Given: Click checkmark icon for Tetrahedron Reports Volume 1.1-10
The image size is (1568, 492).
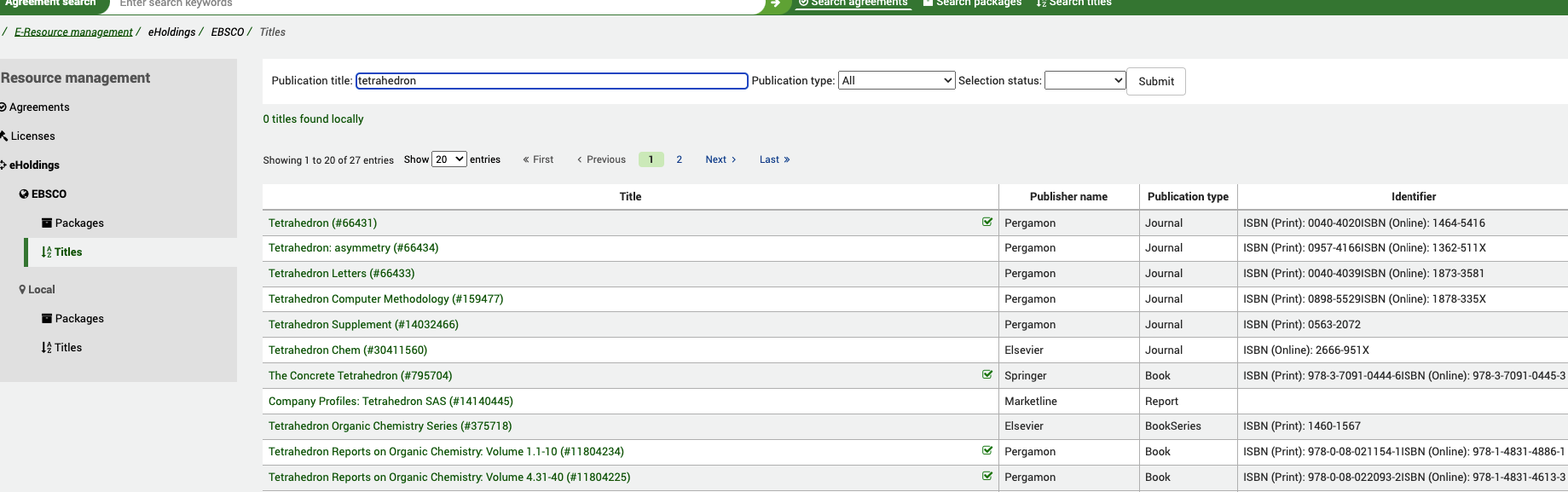Looking at the screenshot, I should (987, 451).
